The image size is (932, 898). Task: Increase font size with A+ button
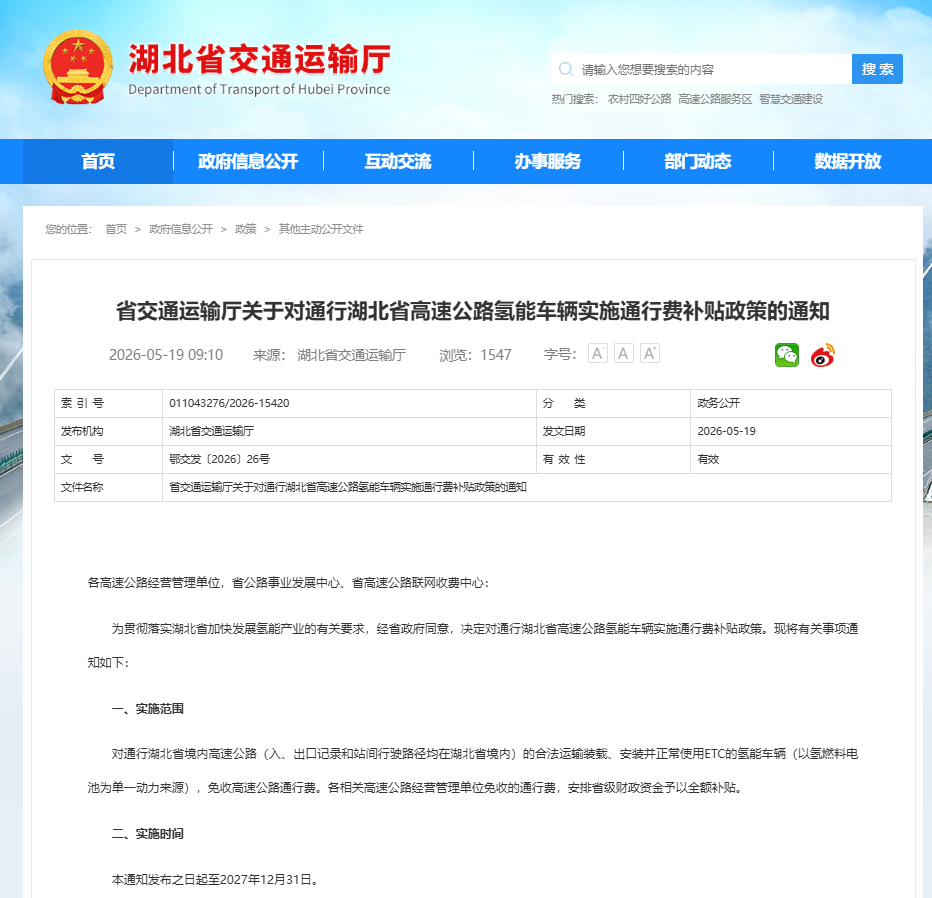pyautogui.click(x=650, y=354)
